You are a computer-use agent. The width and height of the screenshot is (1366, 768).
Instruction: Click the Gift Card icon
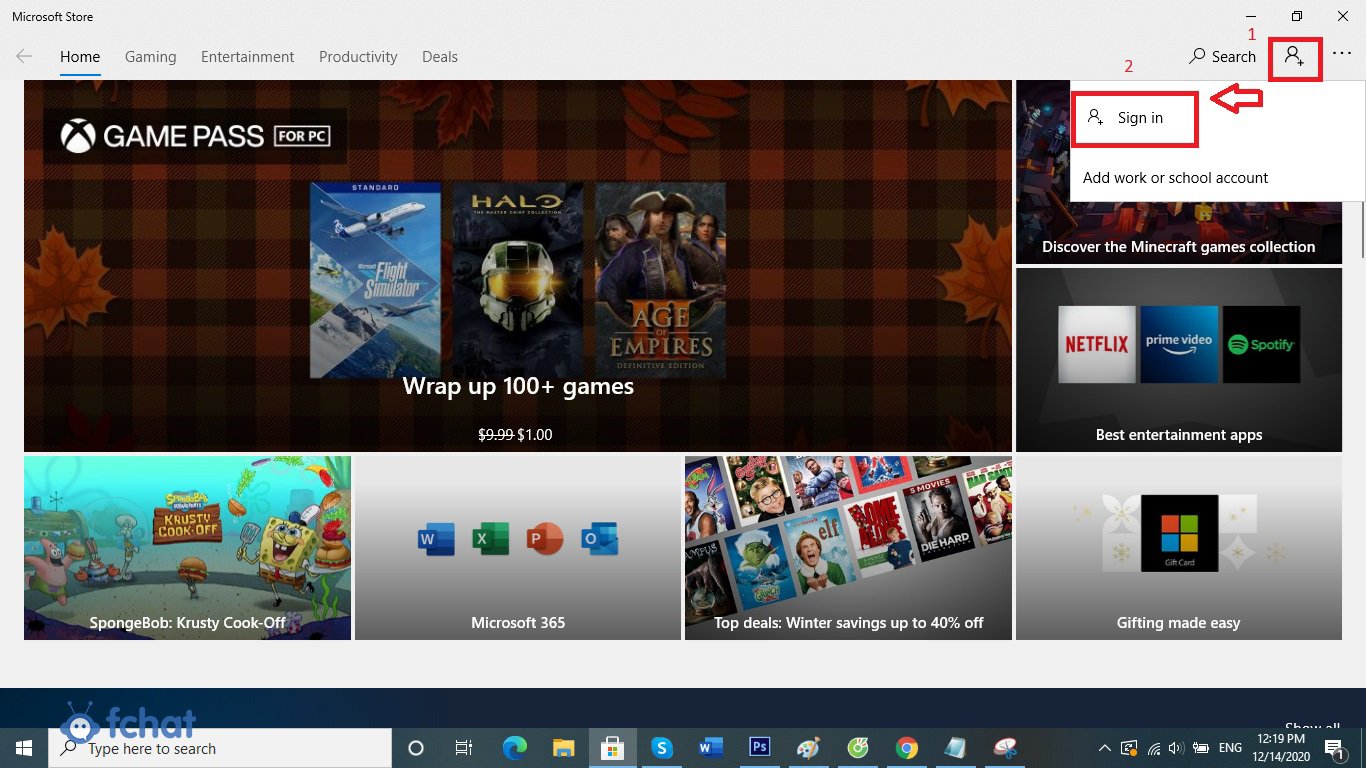tap(1179, 533)
